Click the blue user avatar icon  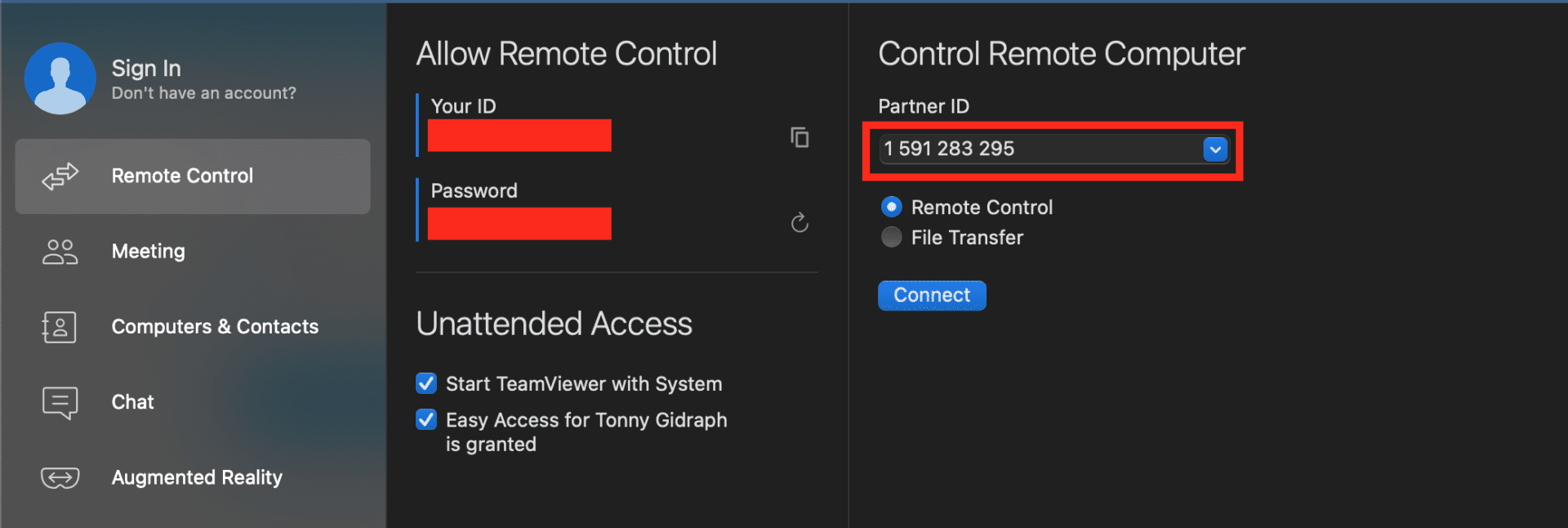pyautogui.click(x=60, y=78)
